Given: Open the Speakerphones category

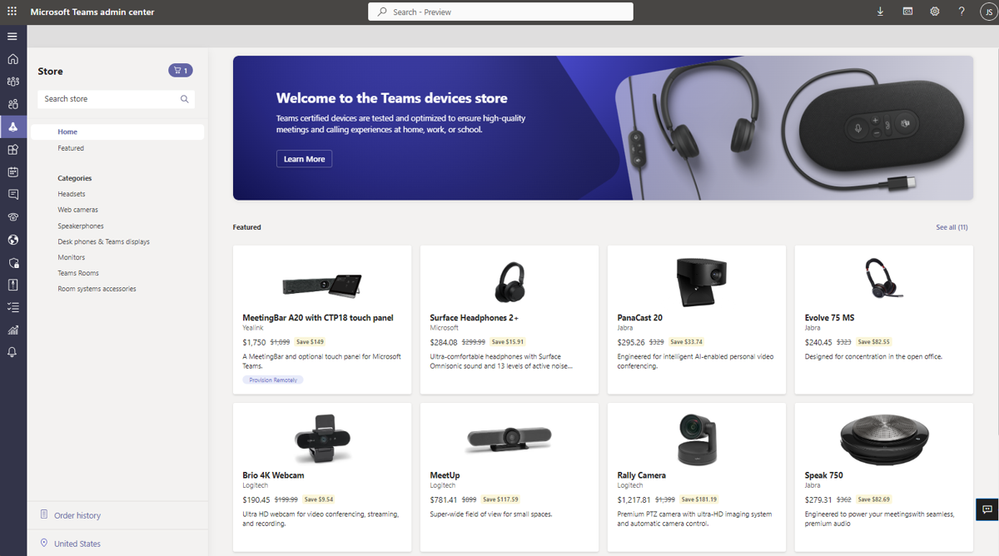Looking at the screenshot, I should pos(80,225).
